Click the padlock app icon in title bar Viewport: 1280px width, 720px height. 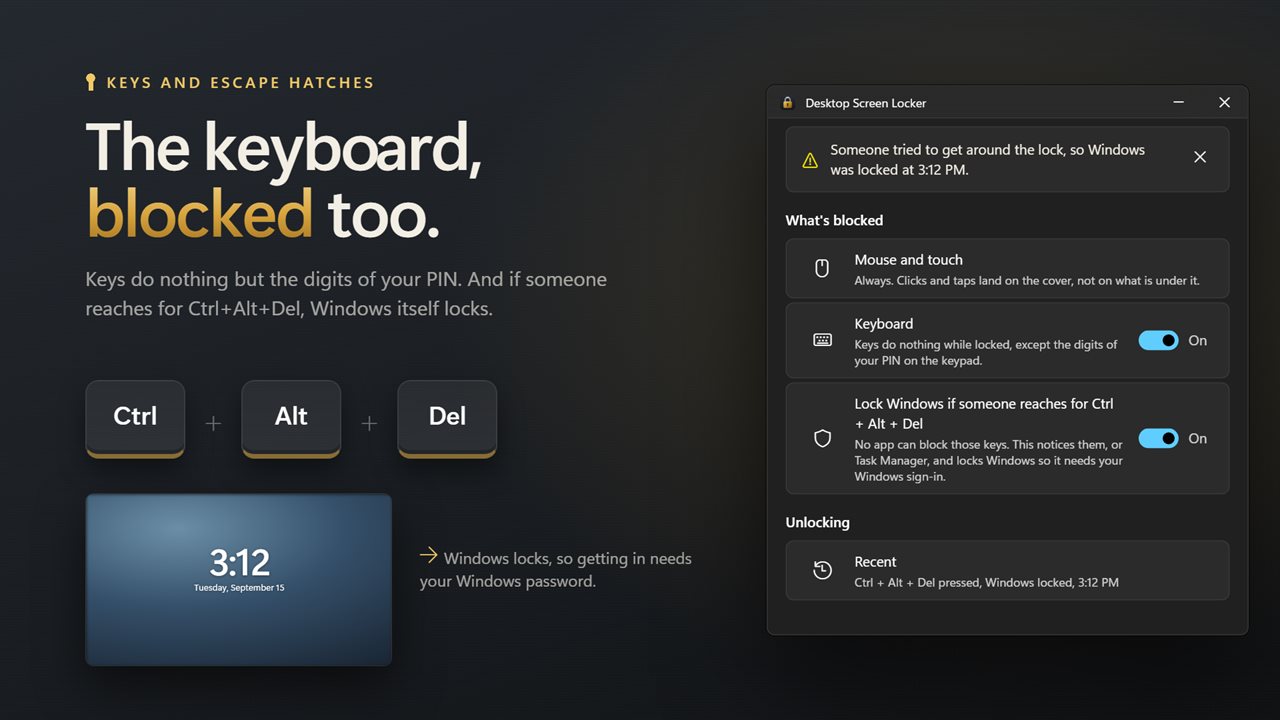[x=787, y=103]
